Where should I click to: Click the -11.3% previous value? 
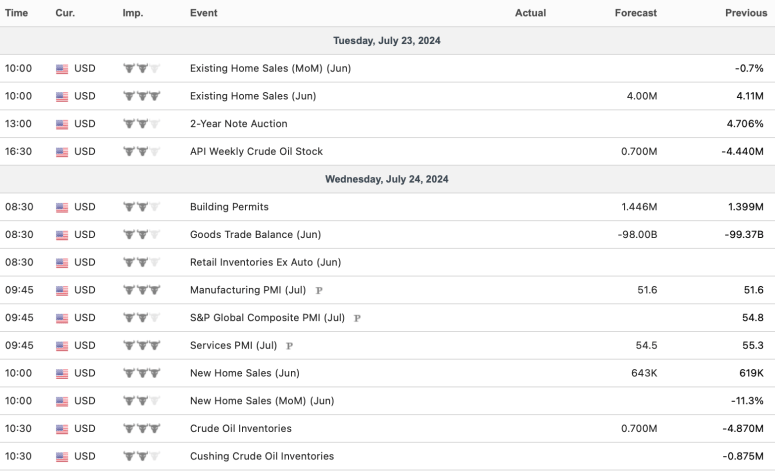pyautogui.click(x=747, y=400)
